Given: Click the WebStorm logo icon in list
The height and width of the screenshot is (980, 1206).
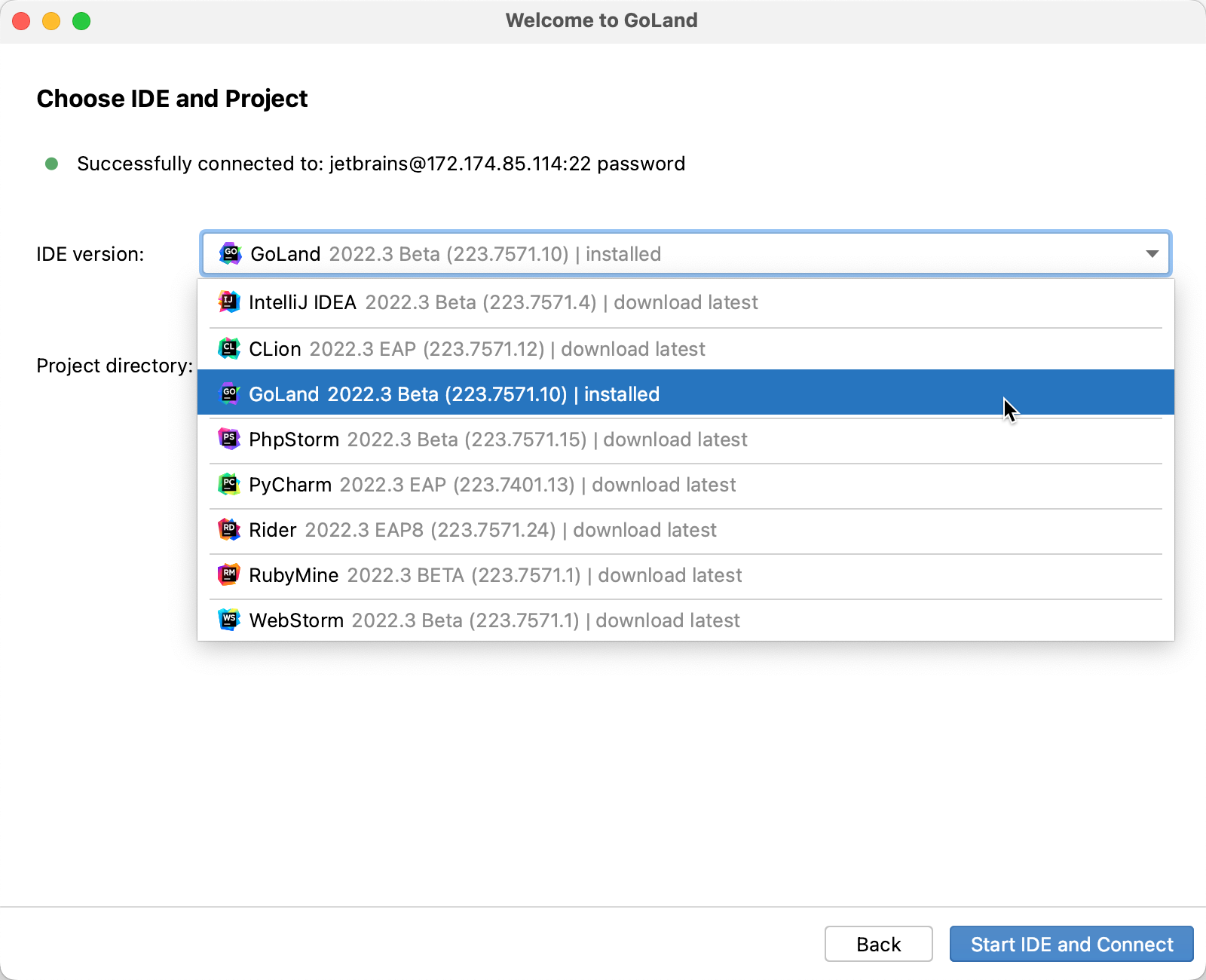Looking at the screenshot, I should pos(229,620).
